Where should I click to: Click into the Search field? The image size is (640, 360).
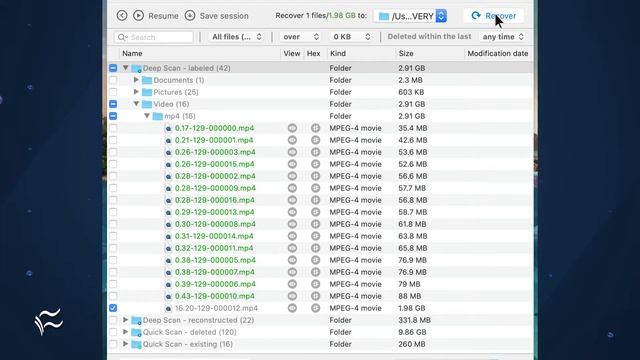coord(153,37)
